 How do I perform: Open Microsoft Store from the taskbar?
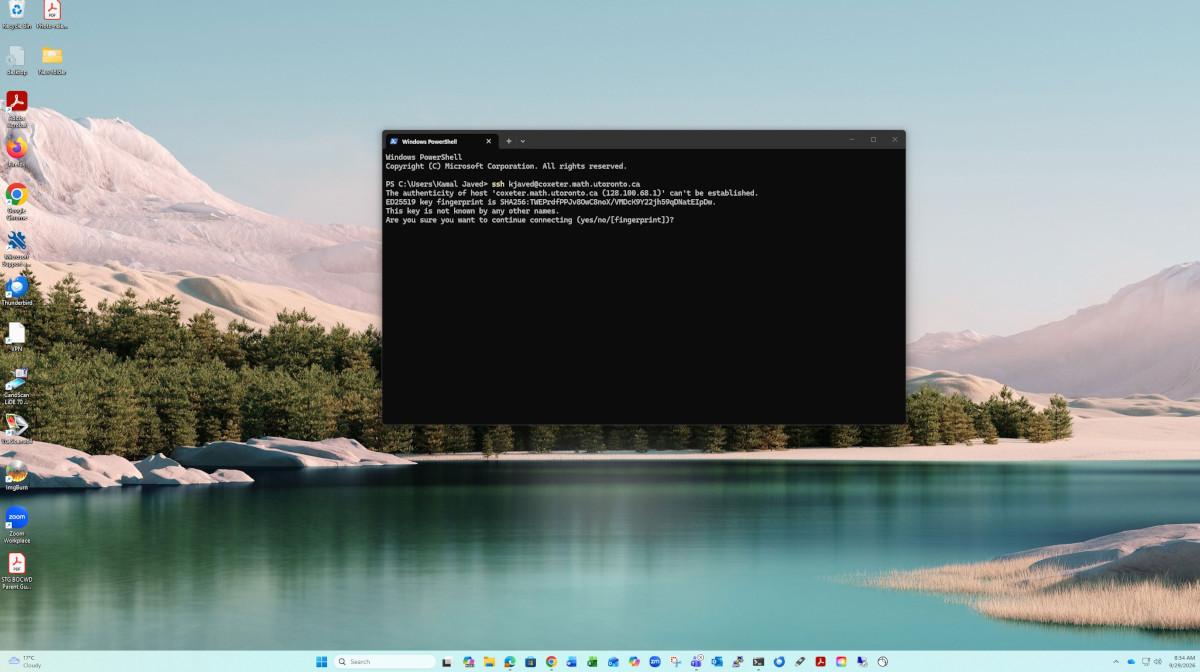pos(530,661)
